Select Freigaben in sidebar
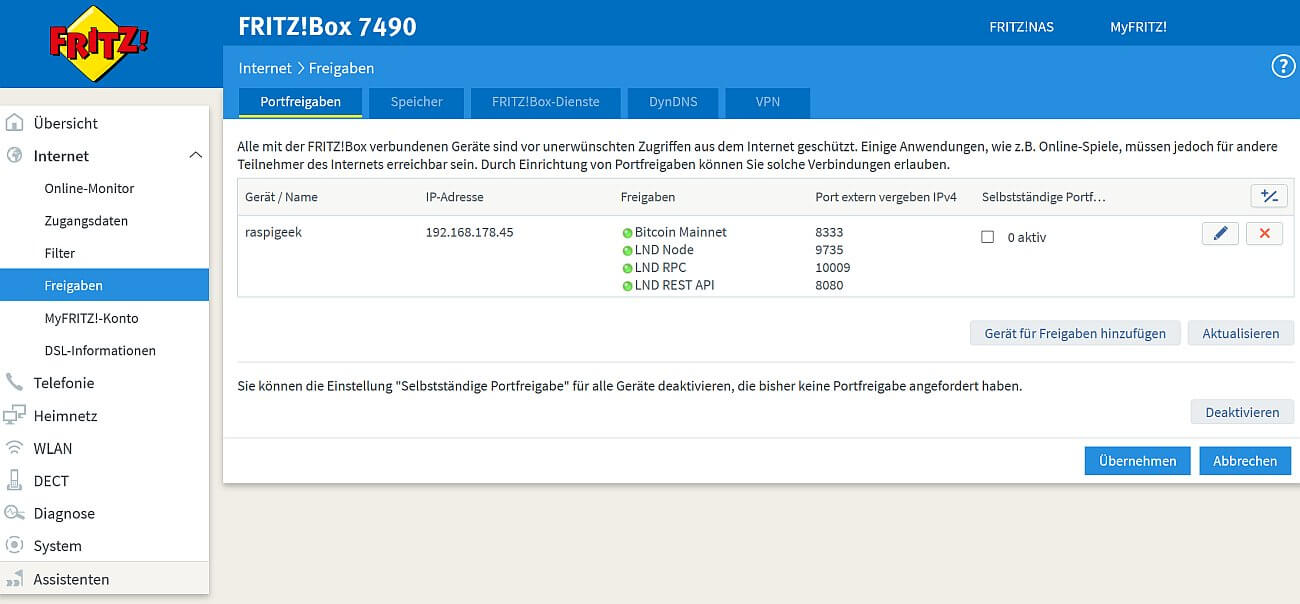Viewport: 1300px width, 604px height. pos(104,285)
